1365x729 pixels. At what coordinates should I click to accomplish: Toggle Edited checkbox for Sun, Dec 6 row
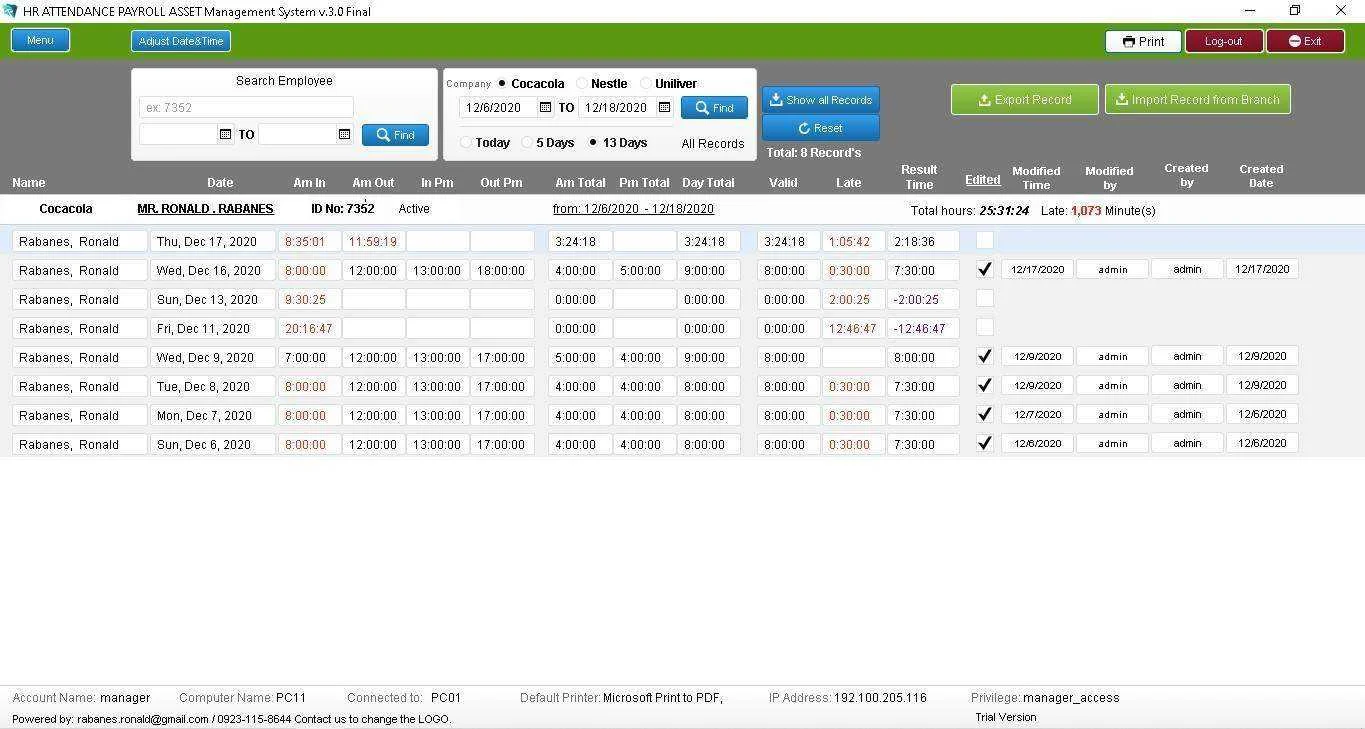pyautogui.click(x=985, y=444)
